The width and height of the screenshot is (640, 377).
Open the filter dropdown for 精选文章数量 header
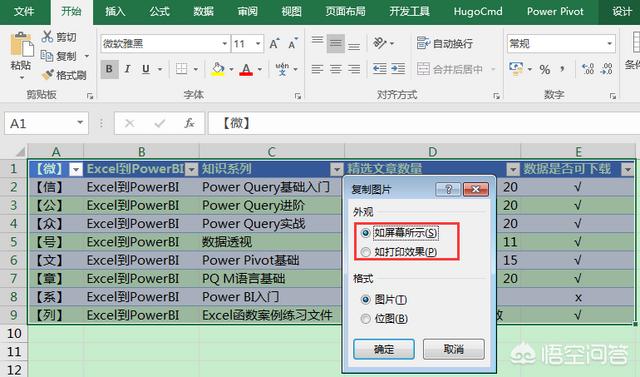pos(513,169)
